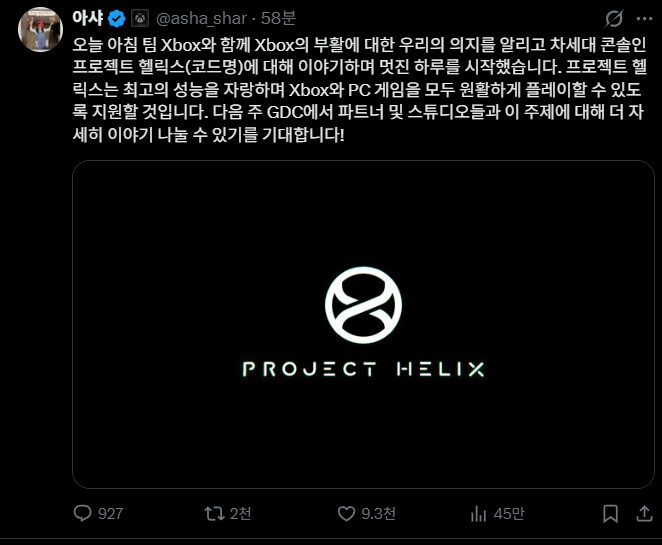Open the Grok explain-this-post icon
662x545 pixels.
point(613,19)
